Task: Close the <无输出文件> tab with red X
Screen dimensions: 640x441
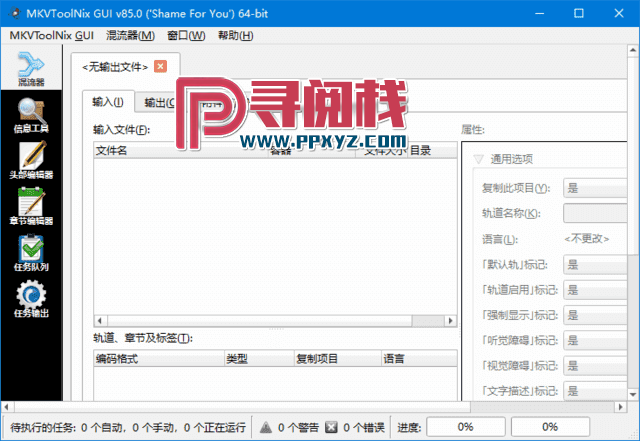Action: point(160,66)
